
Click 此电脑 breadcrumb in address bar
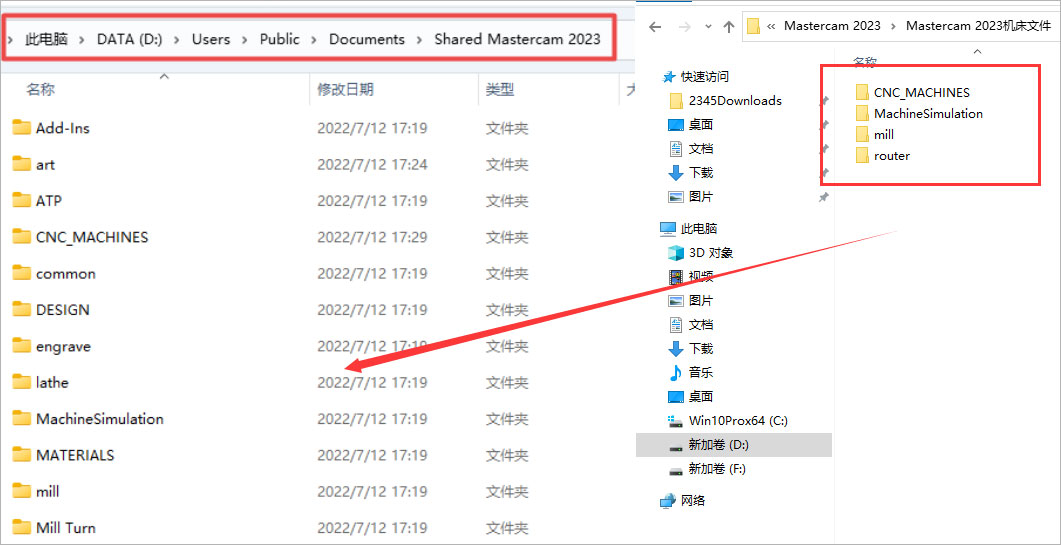47,39
